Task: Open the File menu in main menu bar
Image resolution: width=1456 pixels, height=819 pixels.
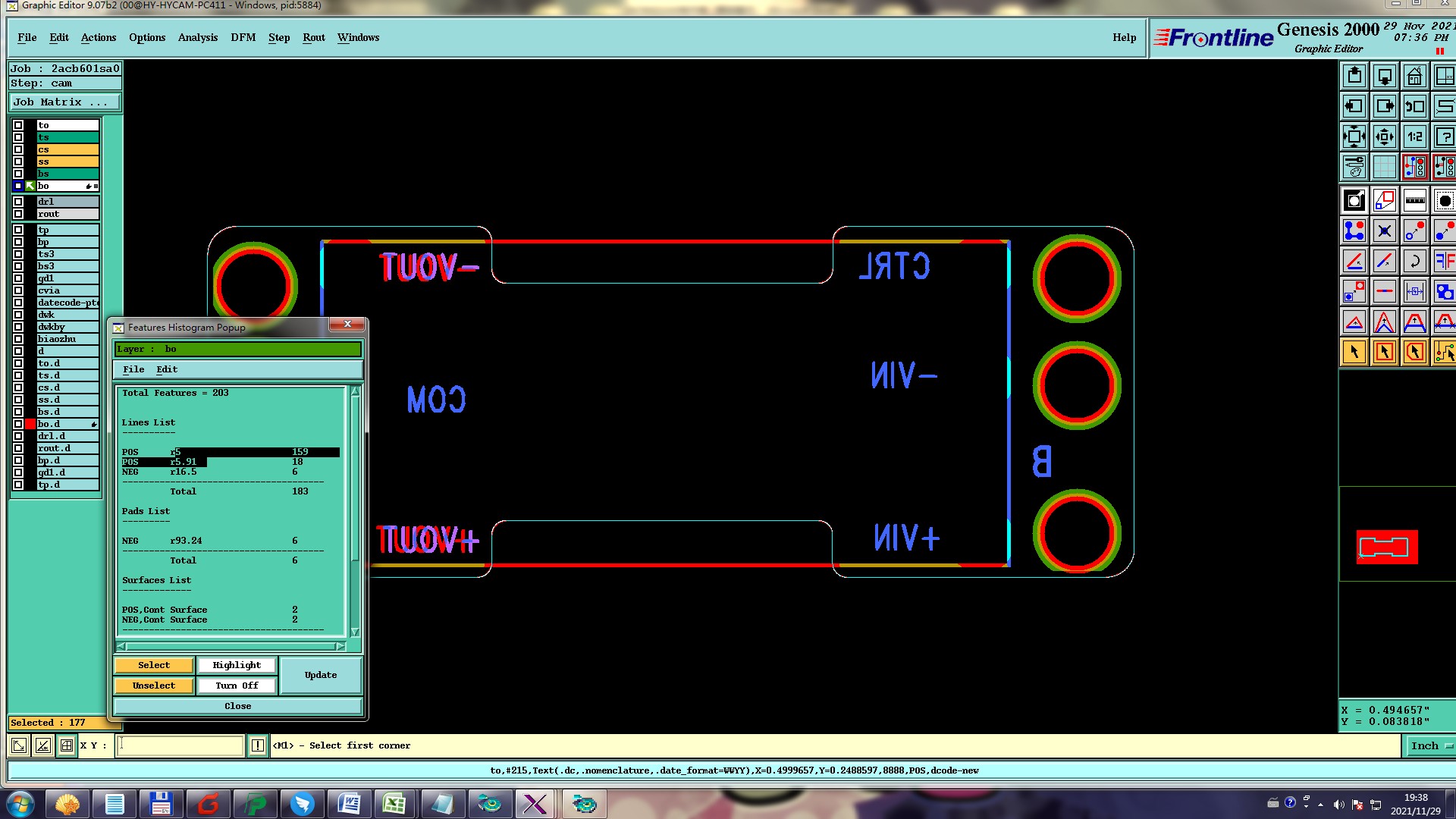Action: [x=27, y=37]
